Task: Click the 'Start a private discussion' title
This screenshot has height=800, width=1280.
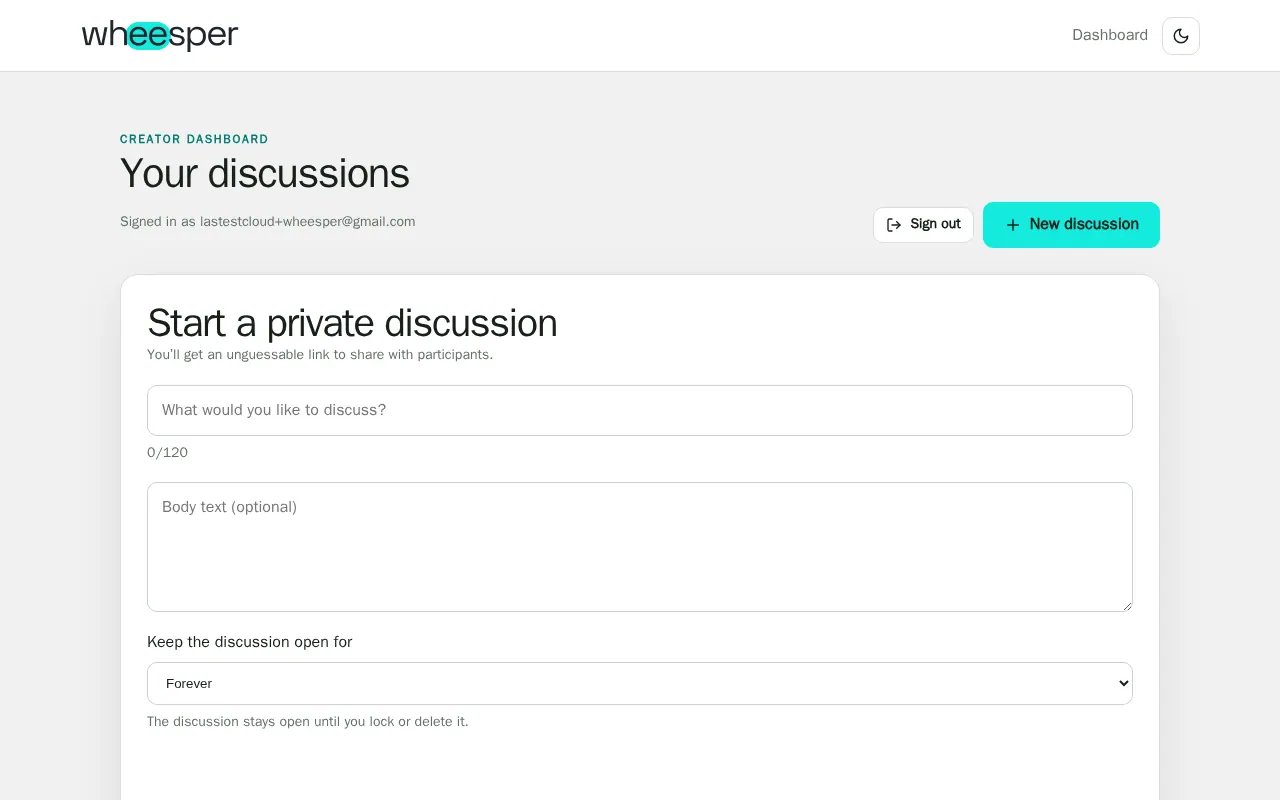Action: click(352, 323)
